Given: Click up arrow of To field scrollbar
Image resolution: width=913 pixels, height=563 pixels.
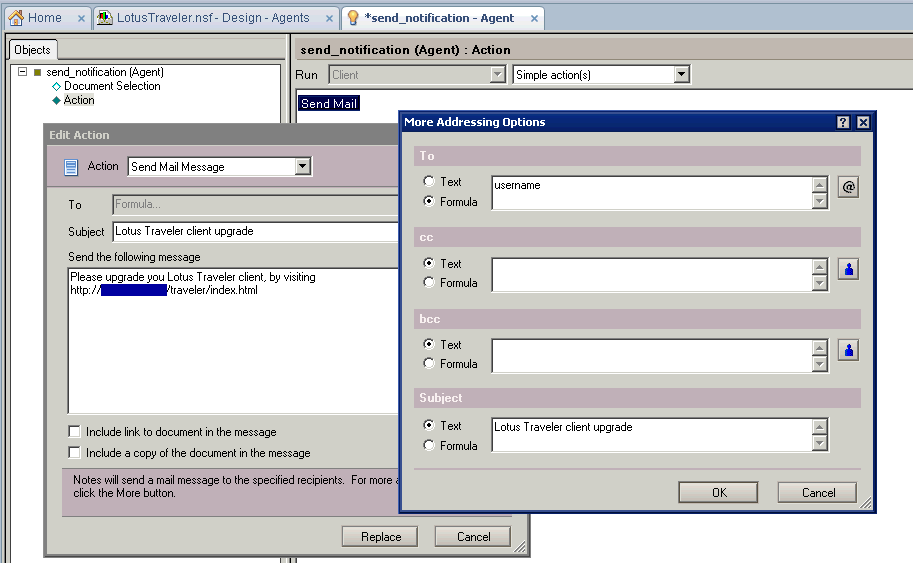Looking at the screenshot, I should tap(819, 185).
